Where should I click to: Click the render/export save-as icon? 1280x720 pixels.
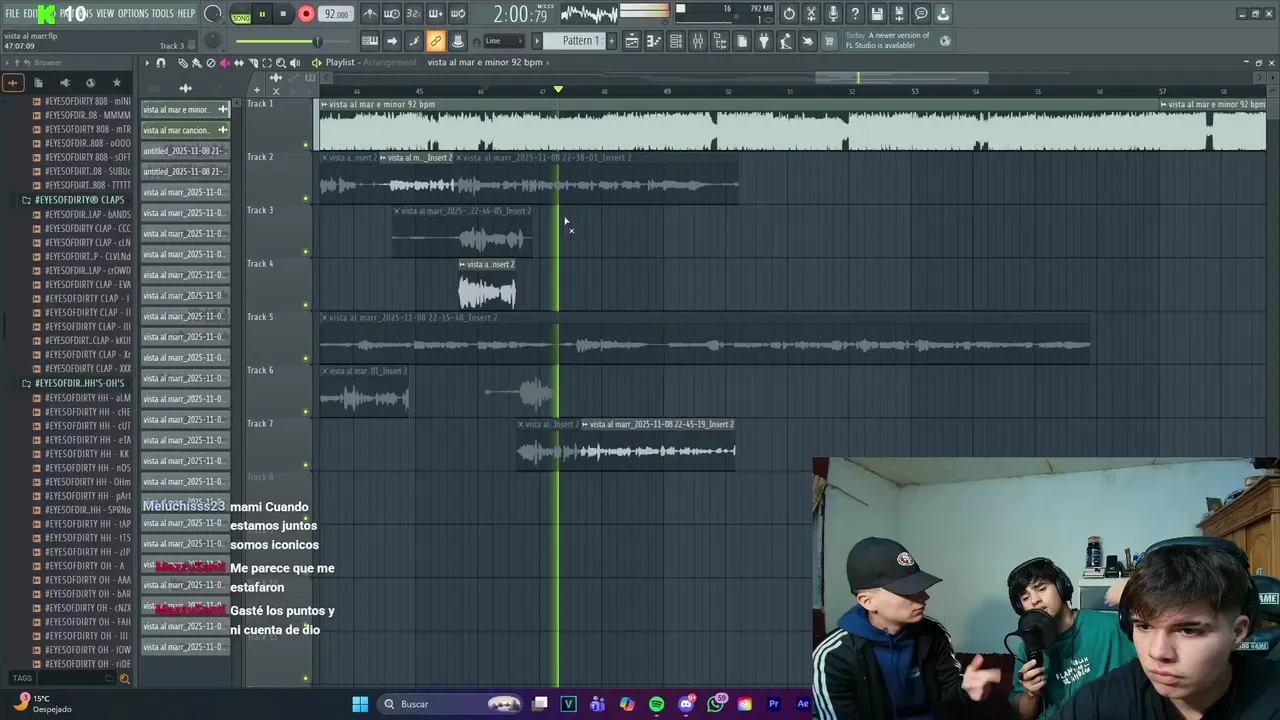point(899,14)
